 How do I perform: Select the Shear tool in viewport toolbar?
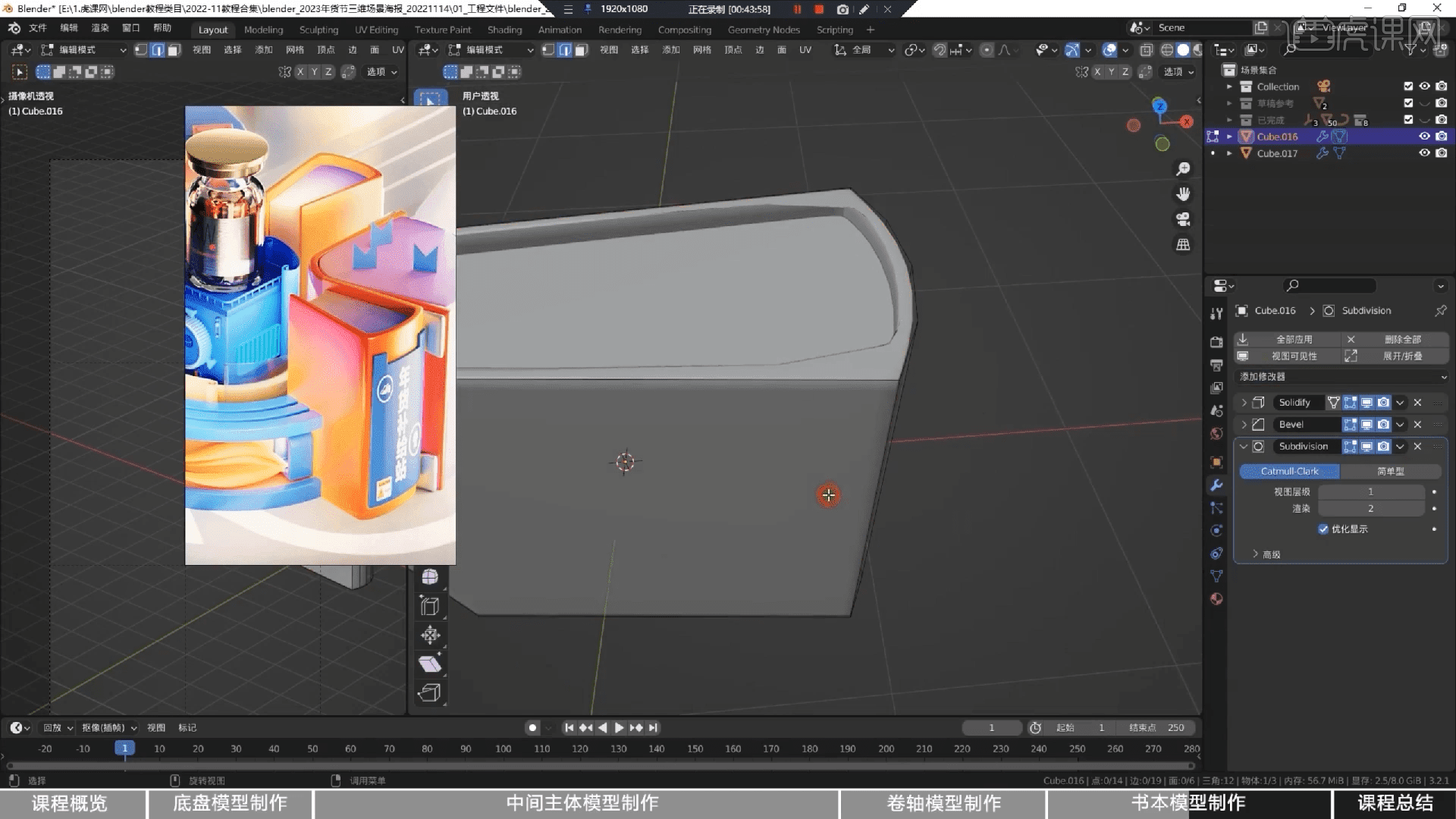tap(430, 664)
